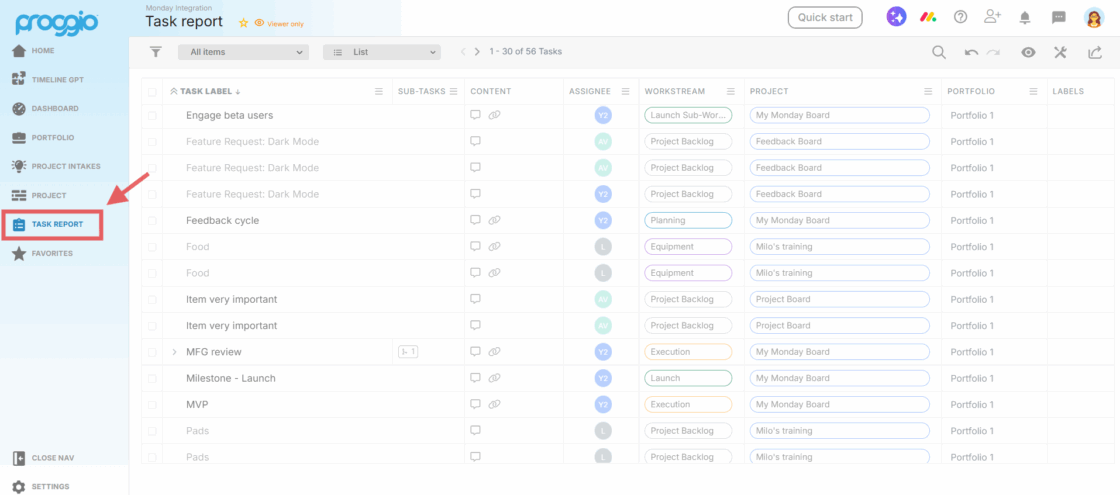Expand the MFG review task row

174,352
